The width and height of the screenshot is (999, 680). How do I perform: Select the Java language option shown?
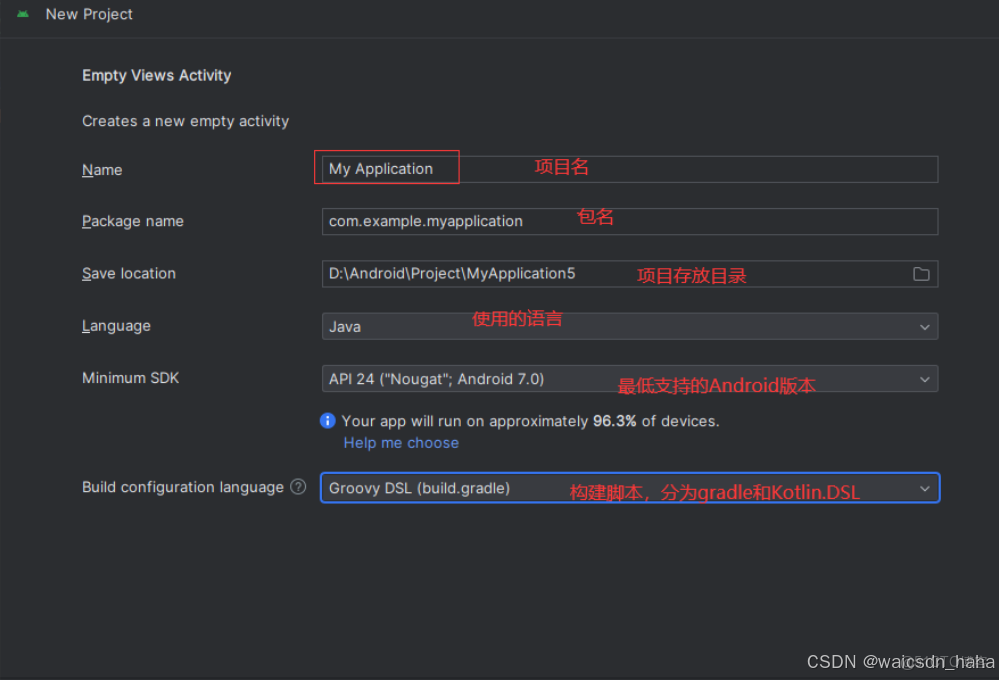click(x=343, y=326)
